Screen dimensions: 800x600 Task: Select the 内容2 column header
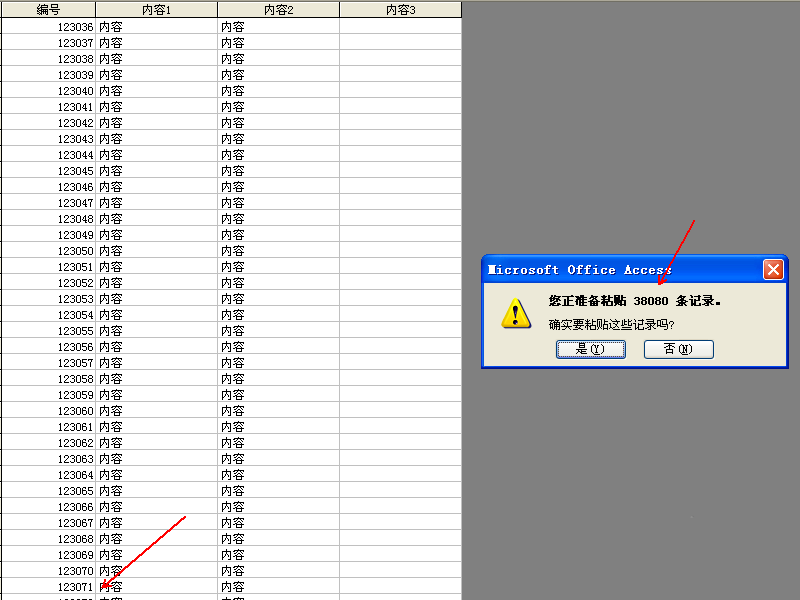pyautogui.click(x=279, y=10)
